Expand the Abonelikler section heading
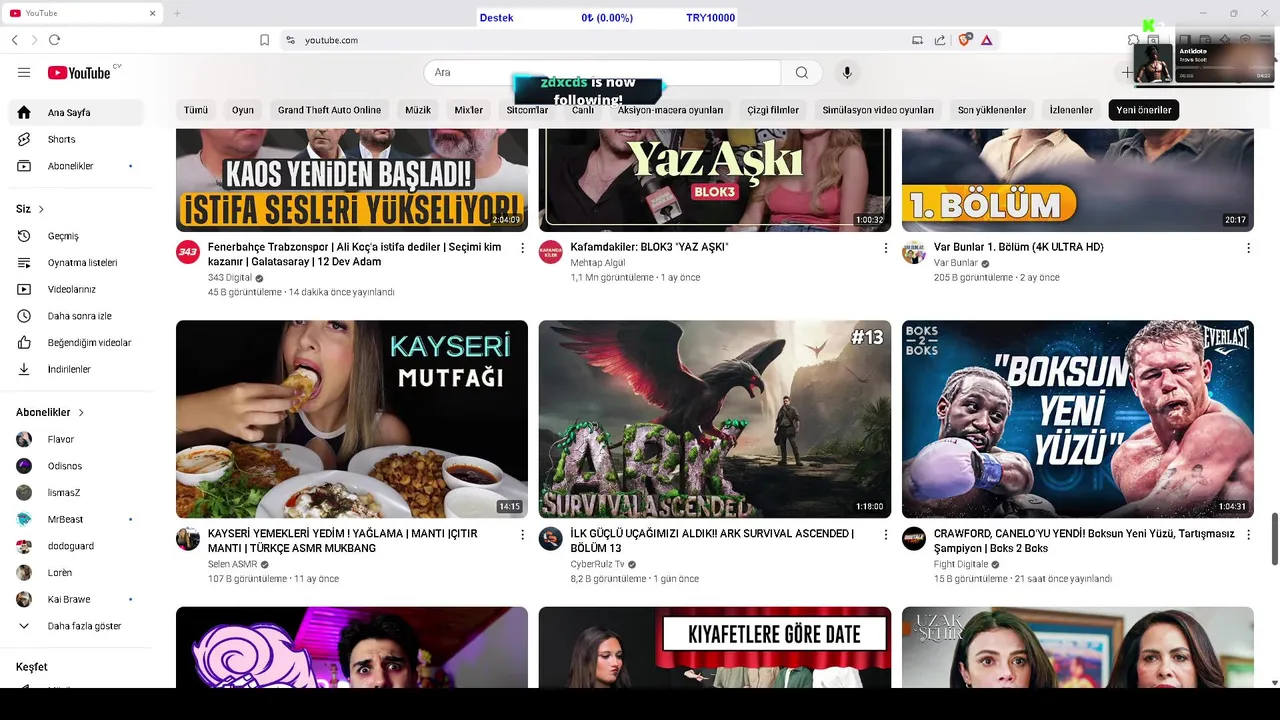This screenshot has height=720, width=1280. (50, 412)
